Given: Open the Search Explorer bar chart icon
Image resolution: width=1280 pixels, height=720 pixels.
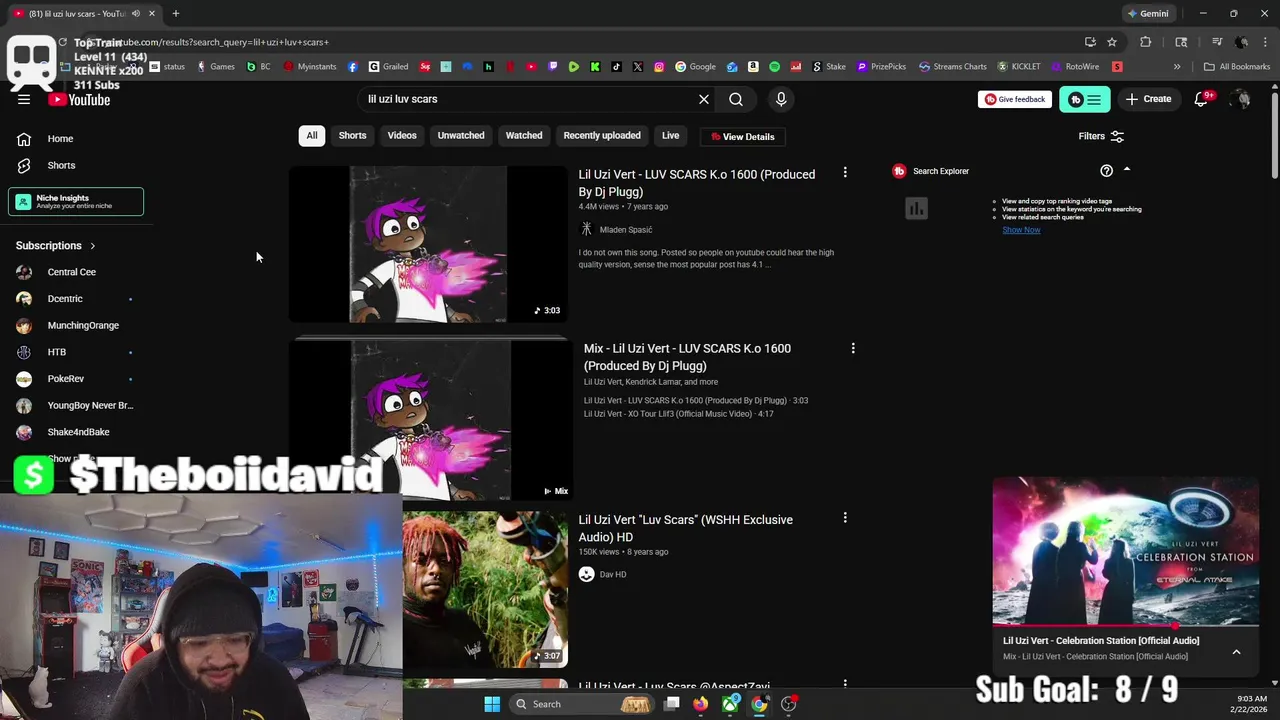Looking at the screenshot, I should (916, 208).
